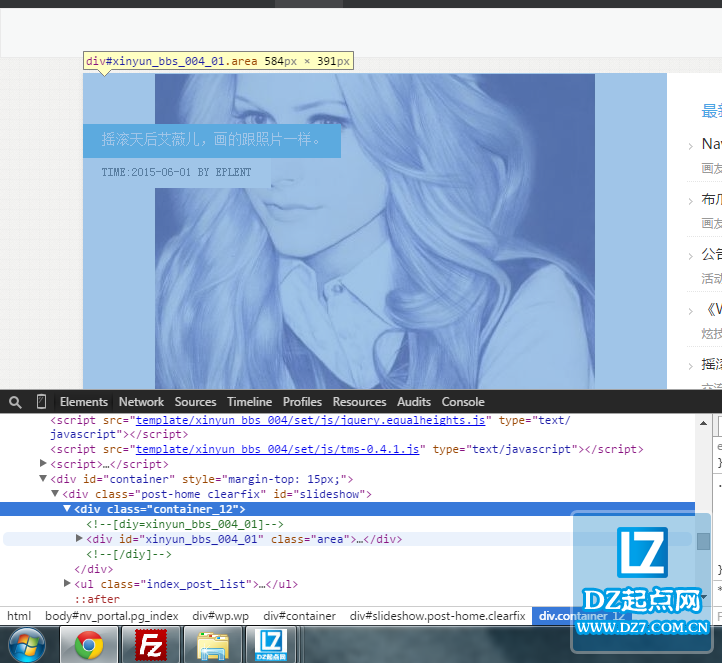Click the slide caption title banner
Screen dimensions: 722x663
click(x=212, y=140)
